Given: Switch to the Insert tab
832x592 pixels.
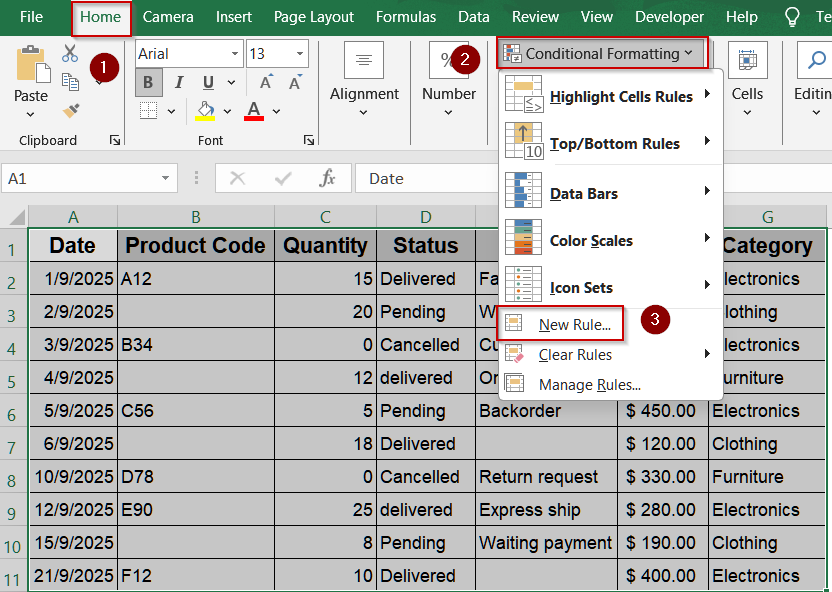Looking at the screenshot, I should [233, 17].
